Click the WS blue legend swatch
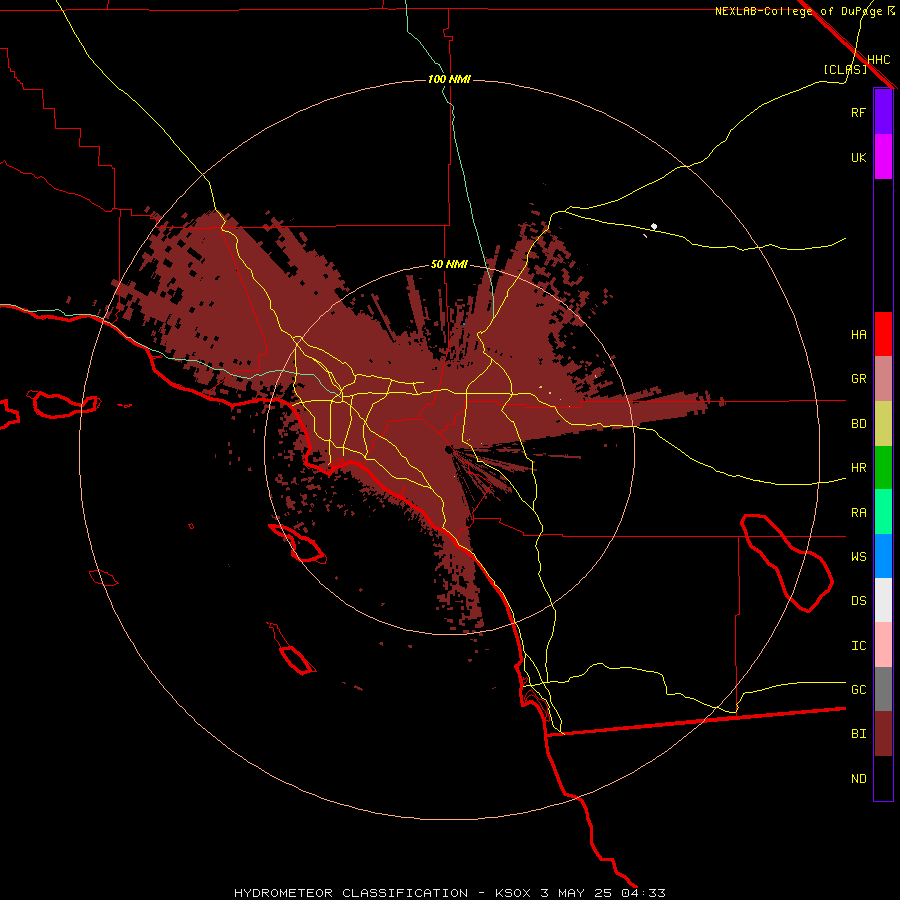900x900 pixels. [883, 556]
